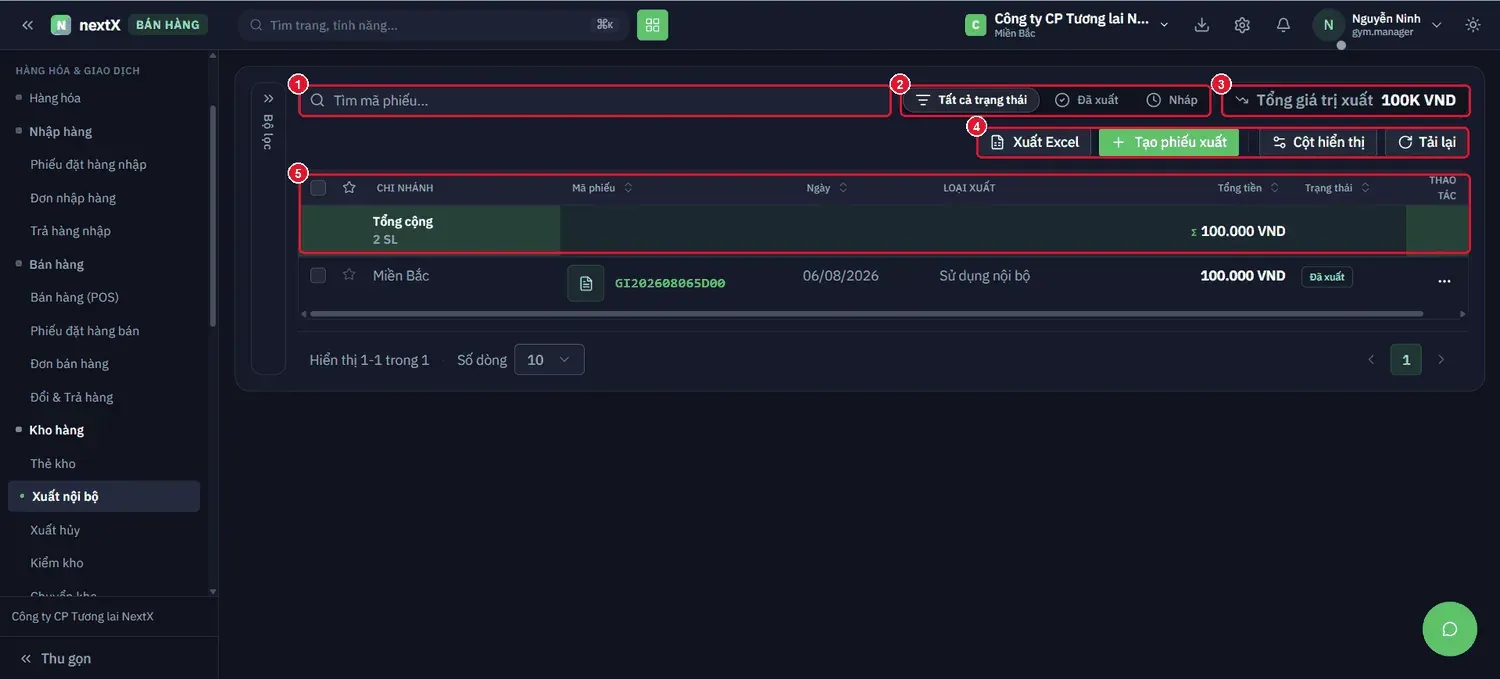Open settings gear in top bar
1500x679 pixels.
(x=1242, y=25)
